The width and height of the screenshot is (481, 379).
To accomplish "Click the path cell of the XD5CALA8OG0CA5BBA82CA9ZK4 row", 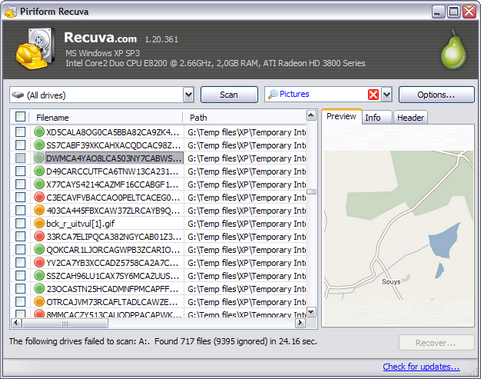I will point(246,132).
